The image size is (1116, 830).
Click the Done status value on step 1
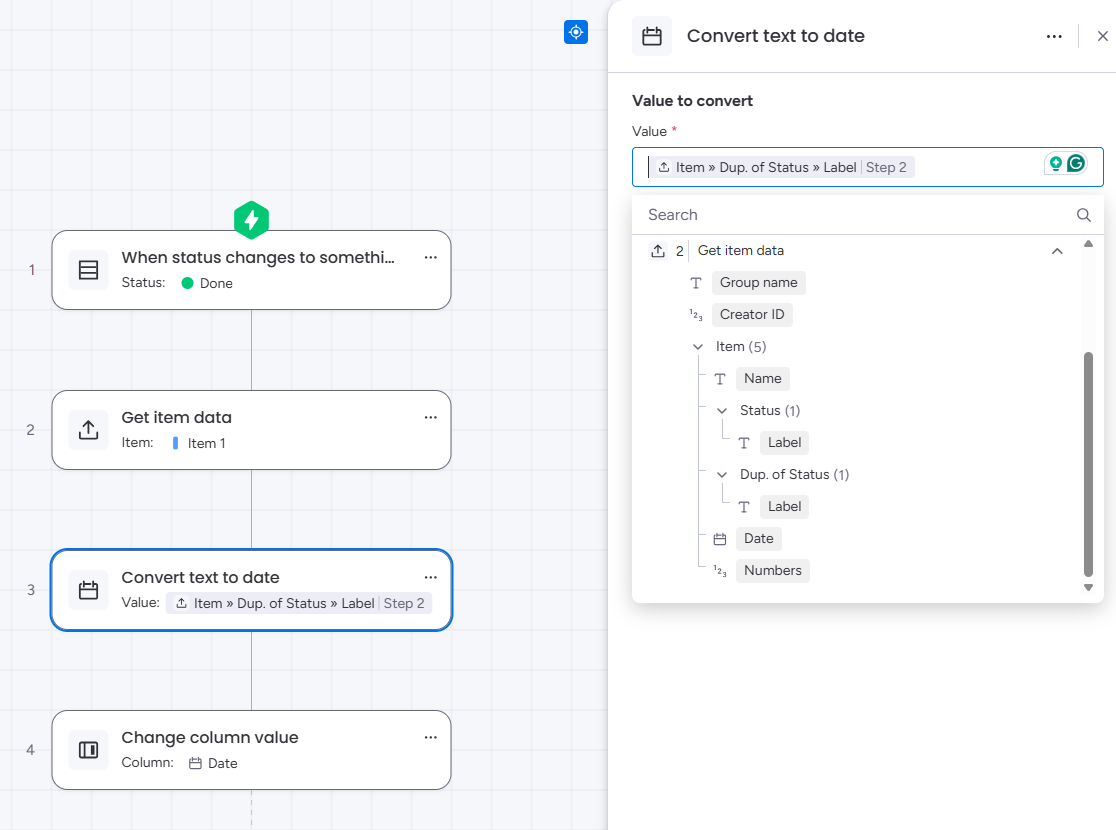pos(207,283)
